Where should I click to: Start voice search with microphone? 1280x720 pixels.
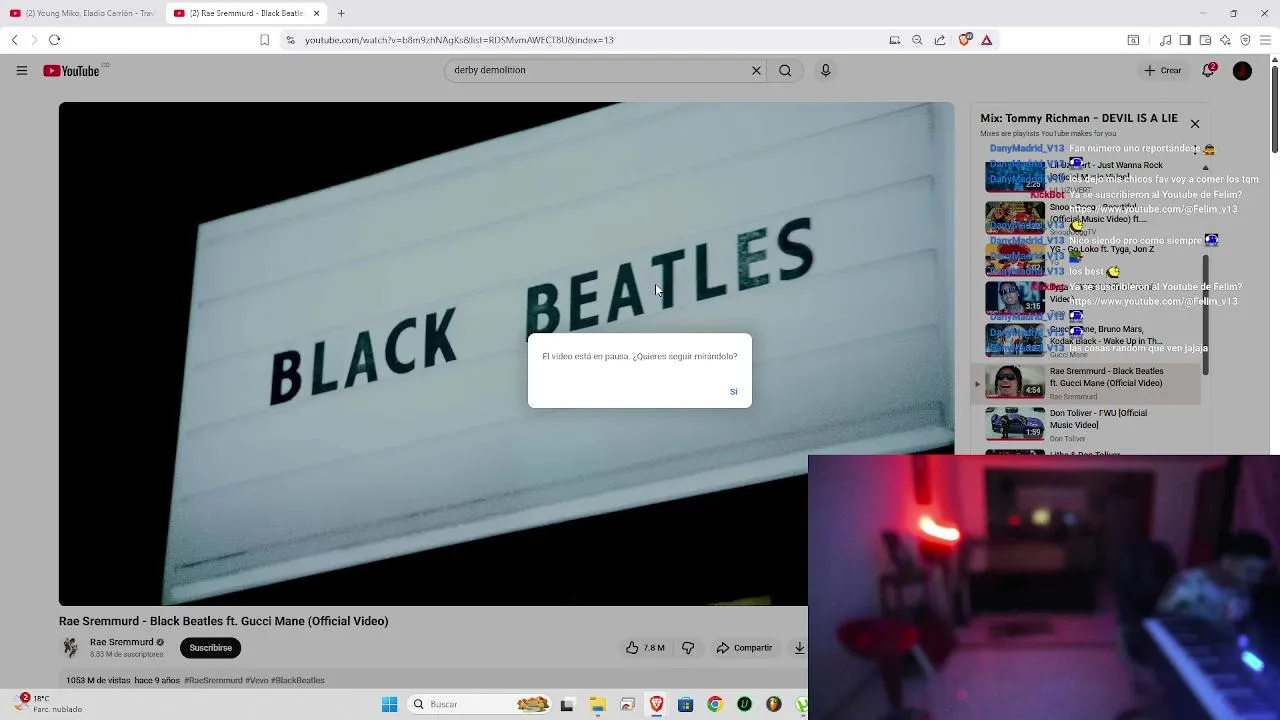point(825,70)
